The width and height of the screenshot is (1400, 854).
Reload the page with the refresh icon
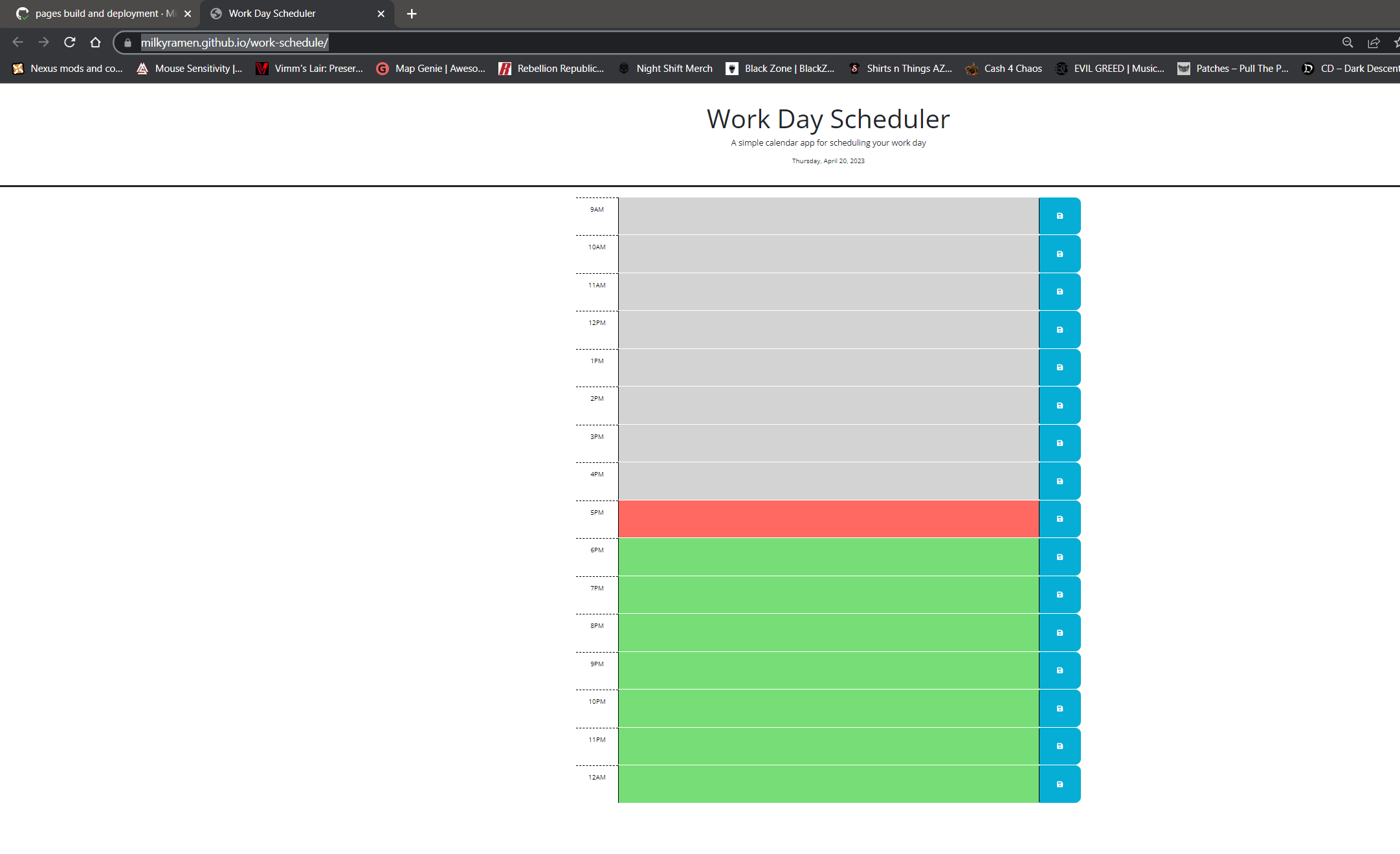click(x=69, y=42)
